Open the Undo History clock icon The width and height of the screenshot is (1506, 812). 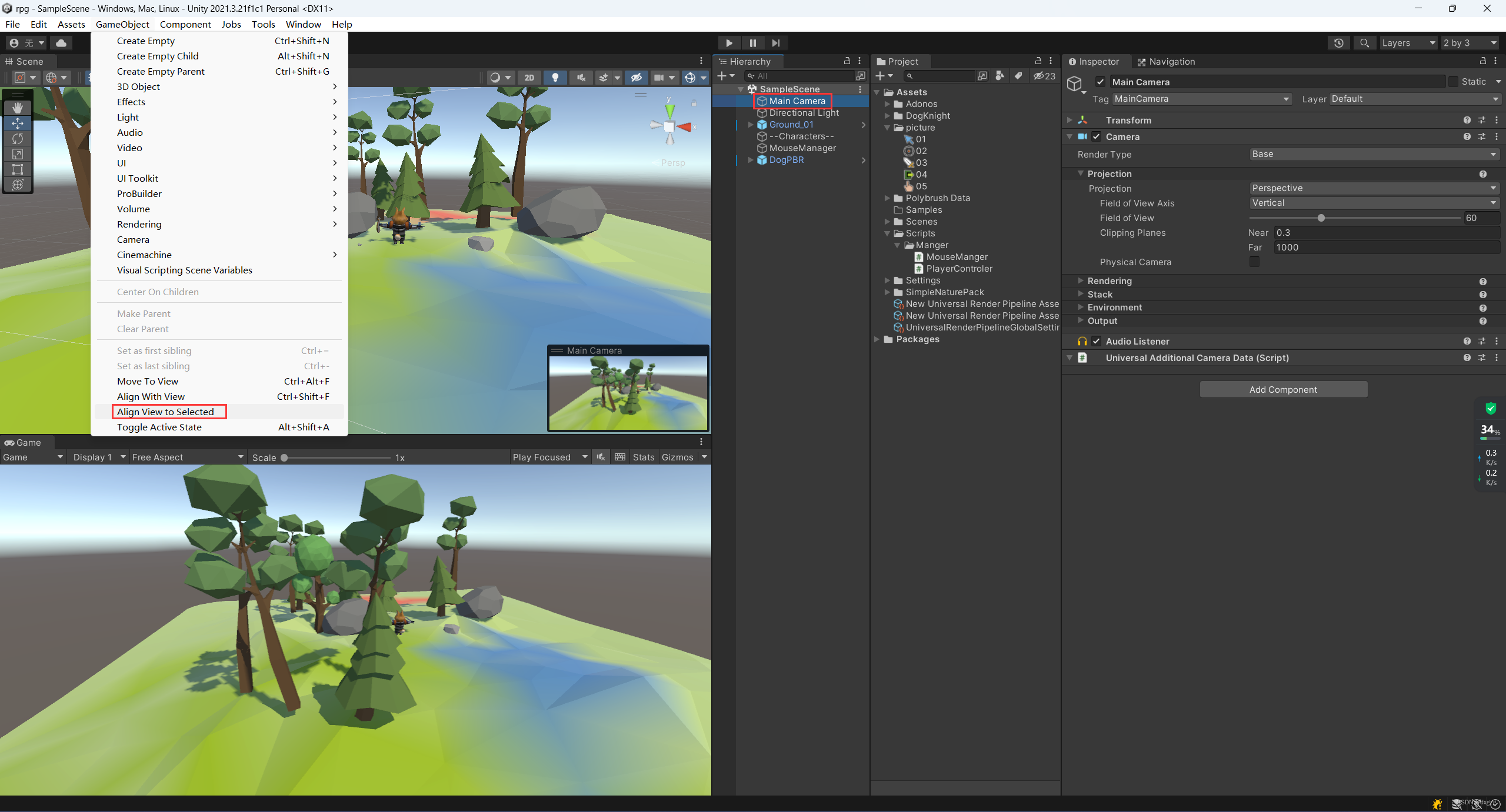[1339, 43]
